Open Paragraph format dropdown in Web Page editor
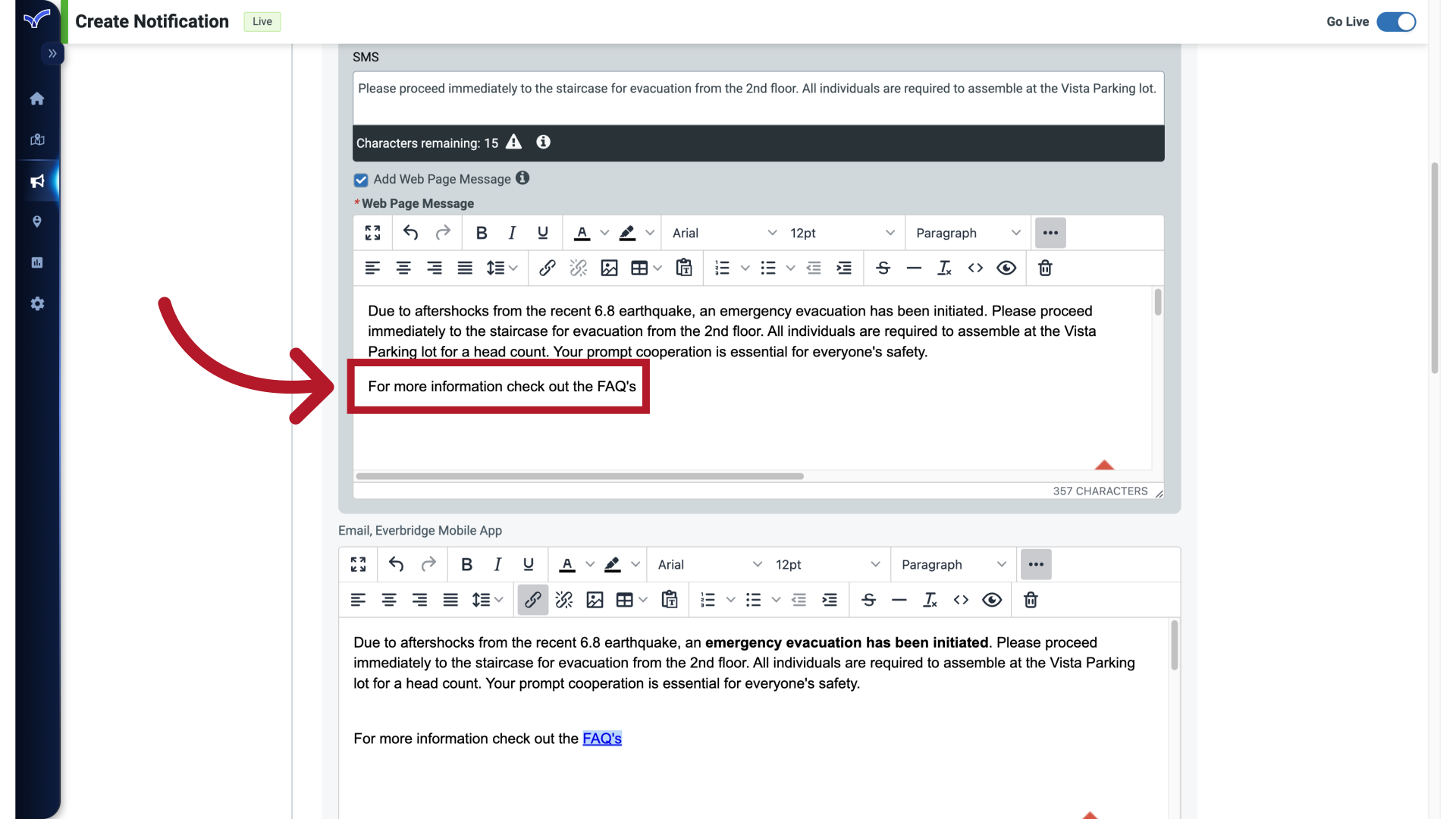 tap(968, 233)
